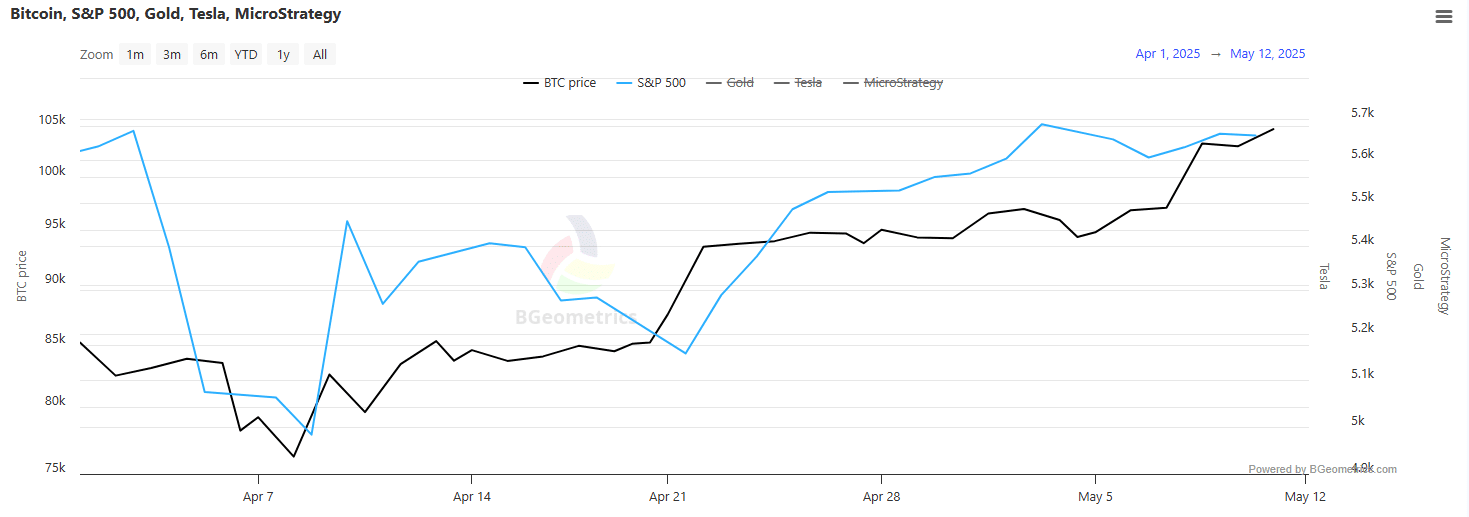This screenshot has height=517, width=1469.
Task: Open the Powered by BGeometrics link
Action: coord(1322,469)
